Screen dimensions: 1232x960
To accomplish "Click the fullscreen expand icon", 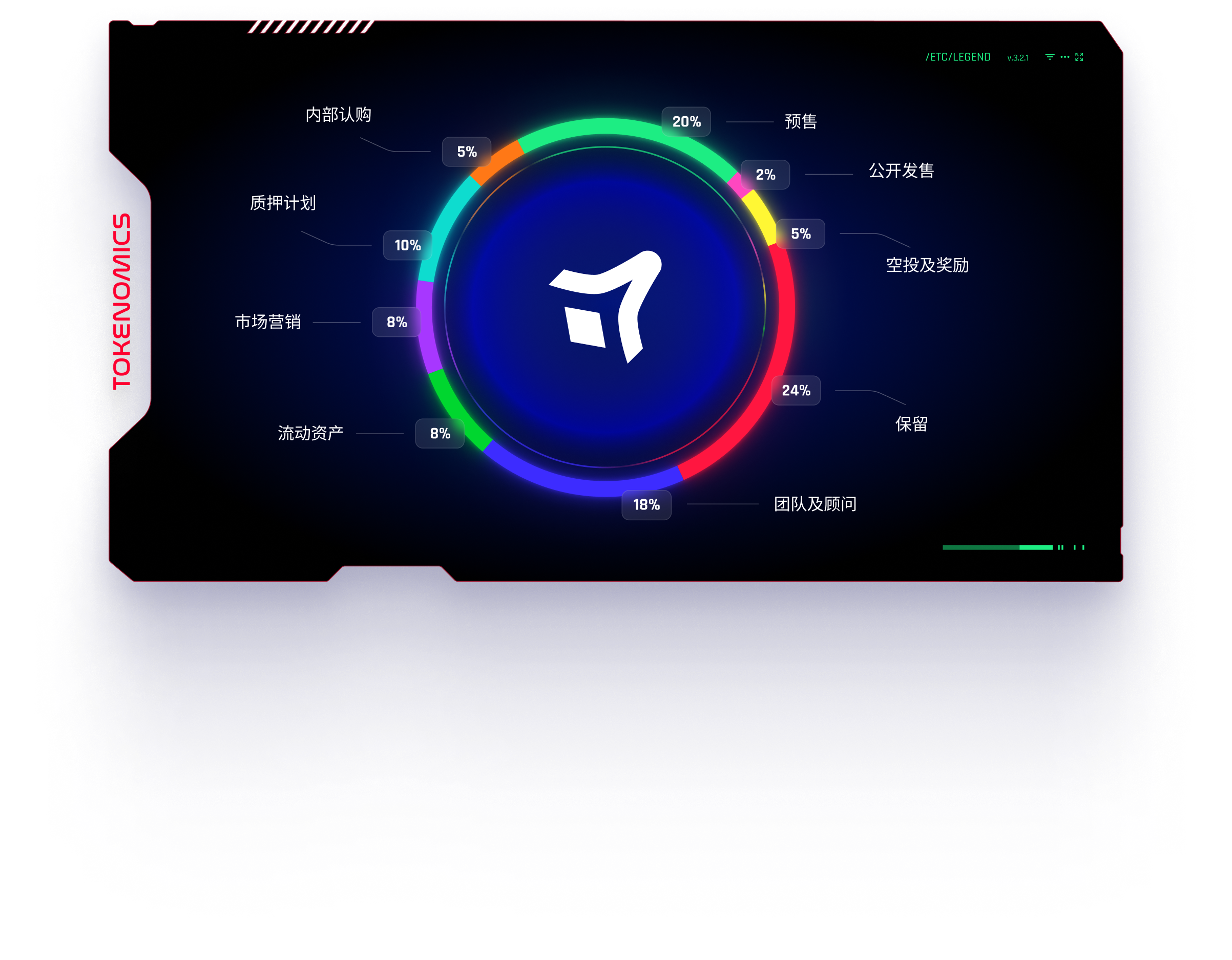I will click(x=1079, y=57).
